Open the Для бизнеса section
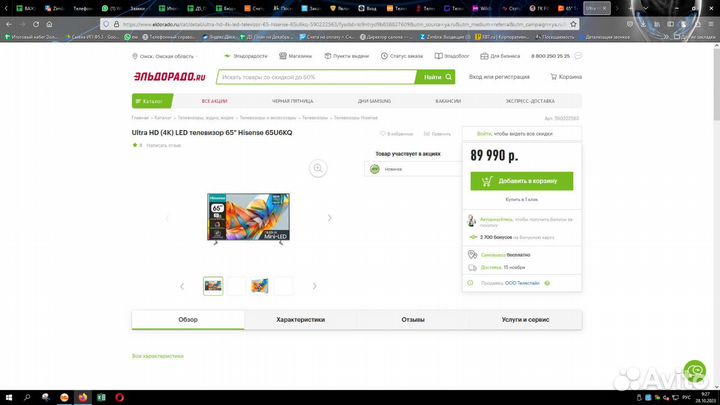Image resolution: width=720 pixels, height=405 pixels. point(500,56)
